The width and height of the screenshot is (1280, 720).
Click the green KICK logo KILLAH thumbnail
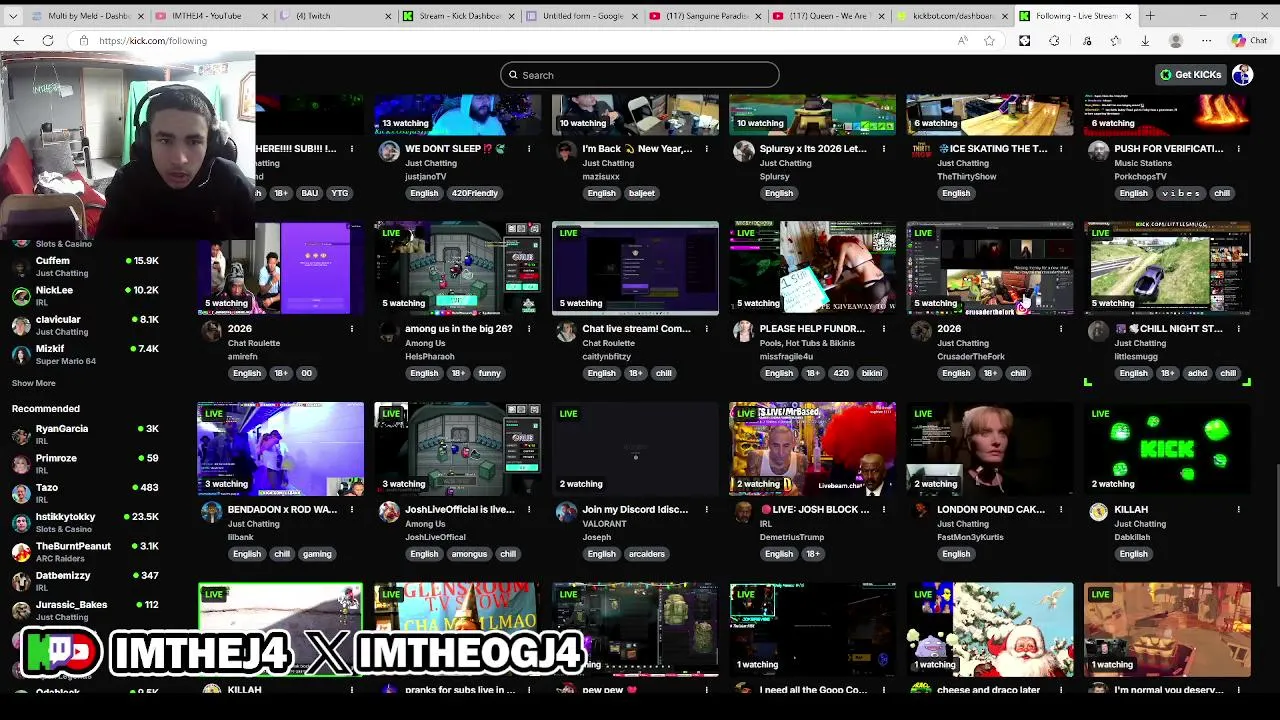pyautogui.click(x=1167, y=449)
